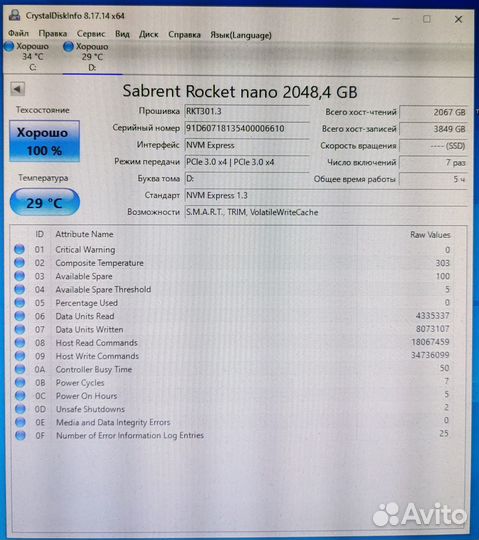Click the status dot for Composite Temperature
Image resolution: width=479 pixels, height=540 pixels.
click(20, 263)
